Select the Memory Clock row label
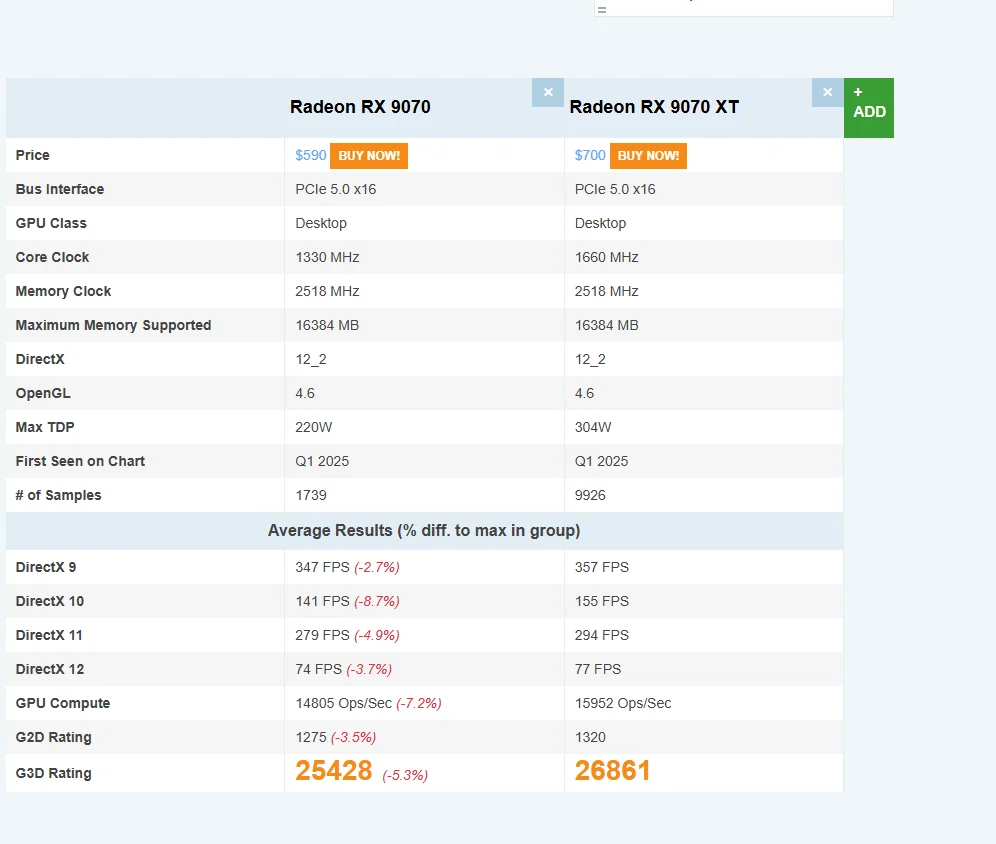Screen dimensions: 996x844 [x=63, y=291]
